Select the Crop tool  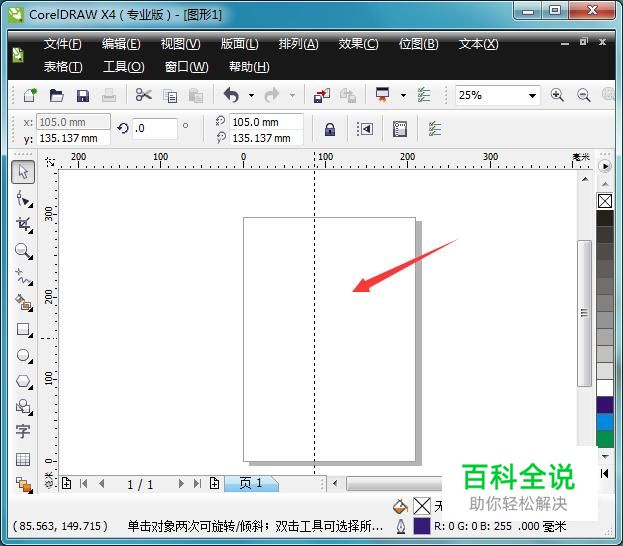pyautogui.click(x=24, y=225)
